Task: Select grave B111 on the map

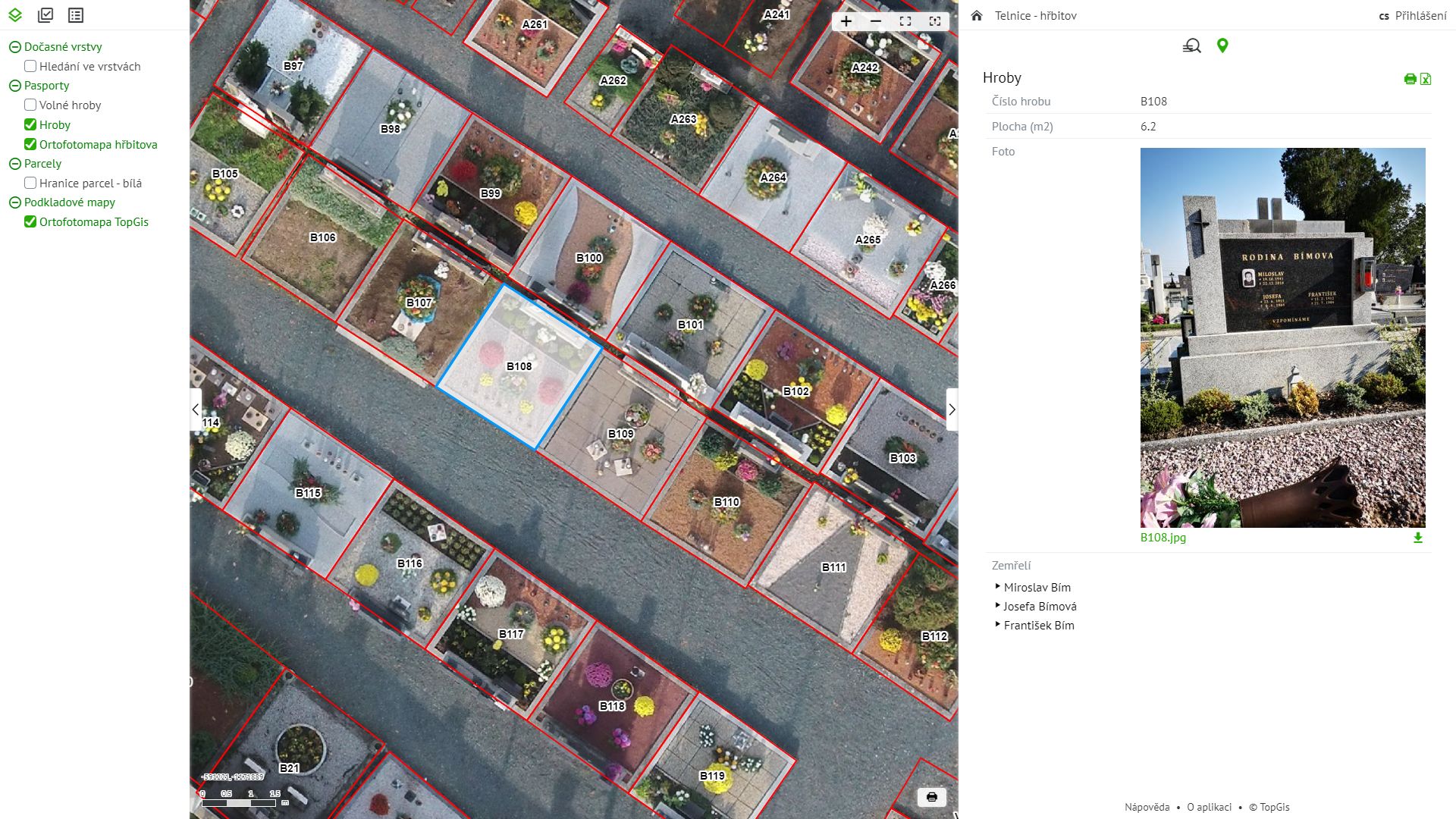Action: (x=833, y=567)
